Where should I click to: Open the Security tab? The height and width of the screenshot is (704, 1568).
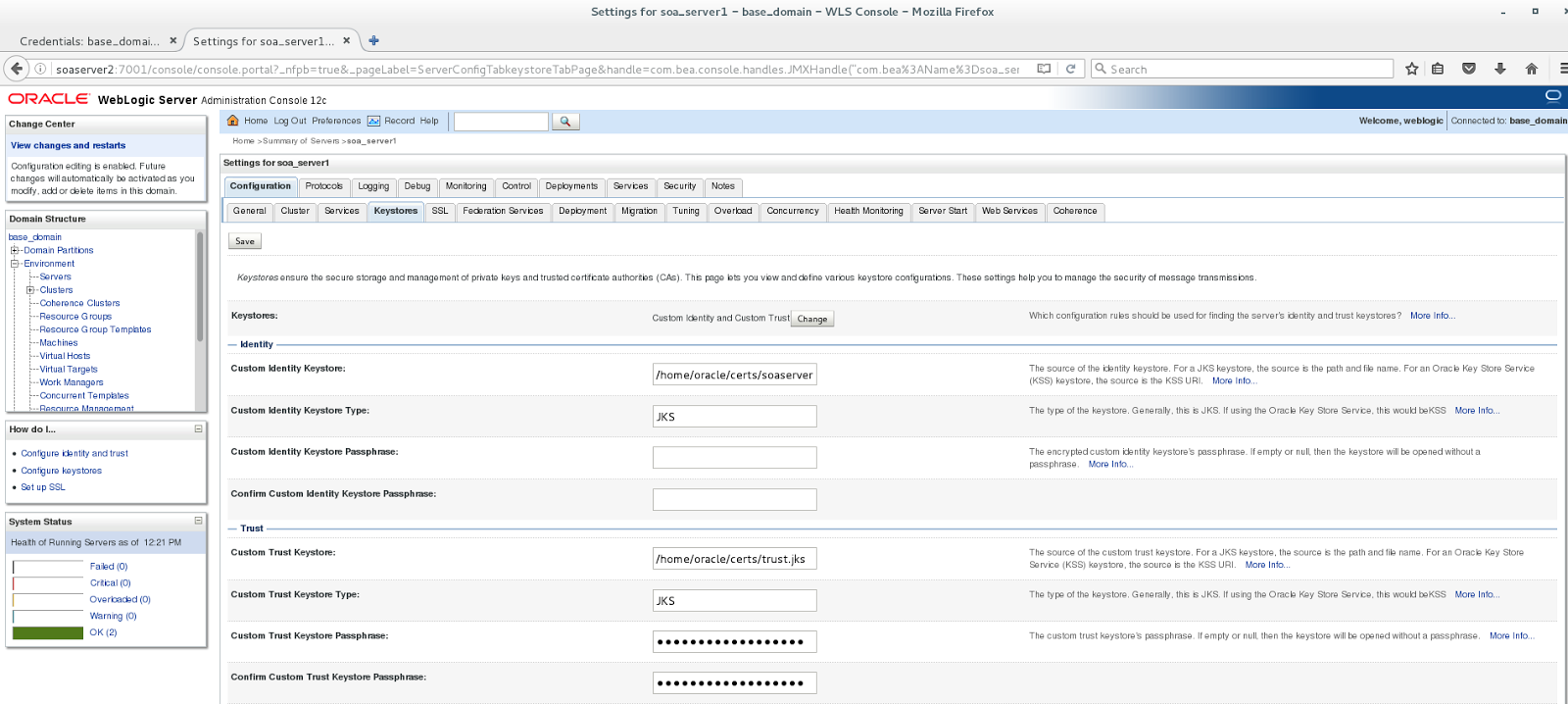click(679, 186)
